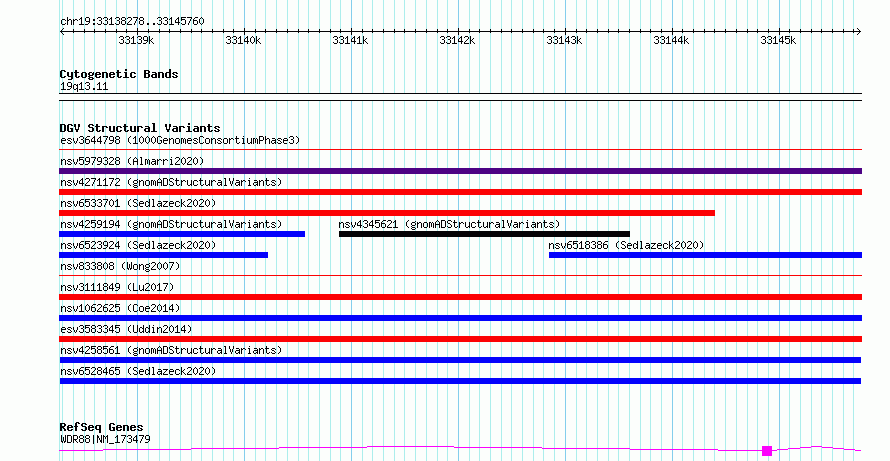Click the nsv6518386 (Sedlazeck2020) label
The height and width of the screenshot is (461, 890).
click(x=626, y=245)
